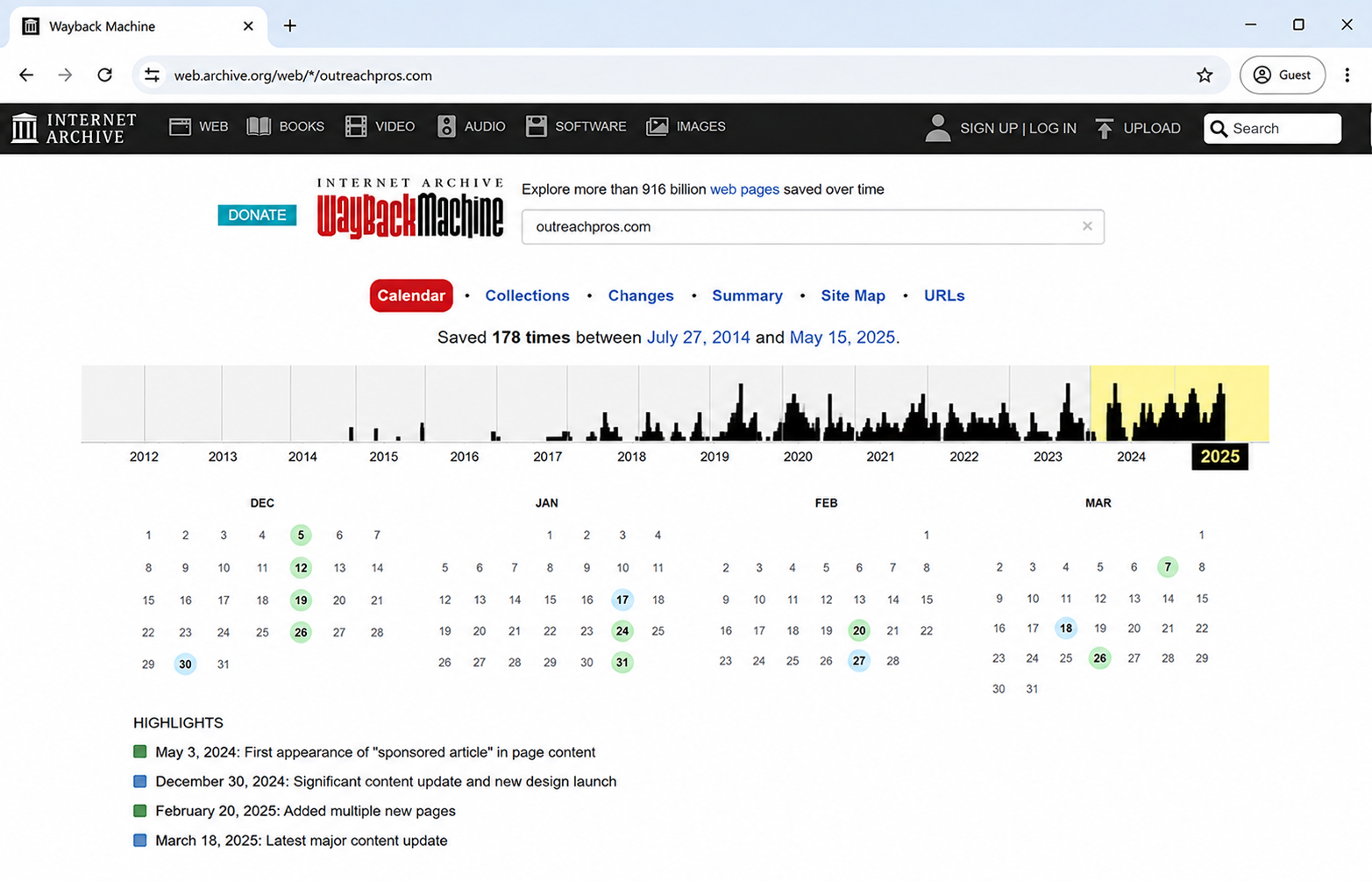1372x881 pixels.
Task: Click the Upload arrow icon
Action: point(1105,129)
